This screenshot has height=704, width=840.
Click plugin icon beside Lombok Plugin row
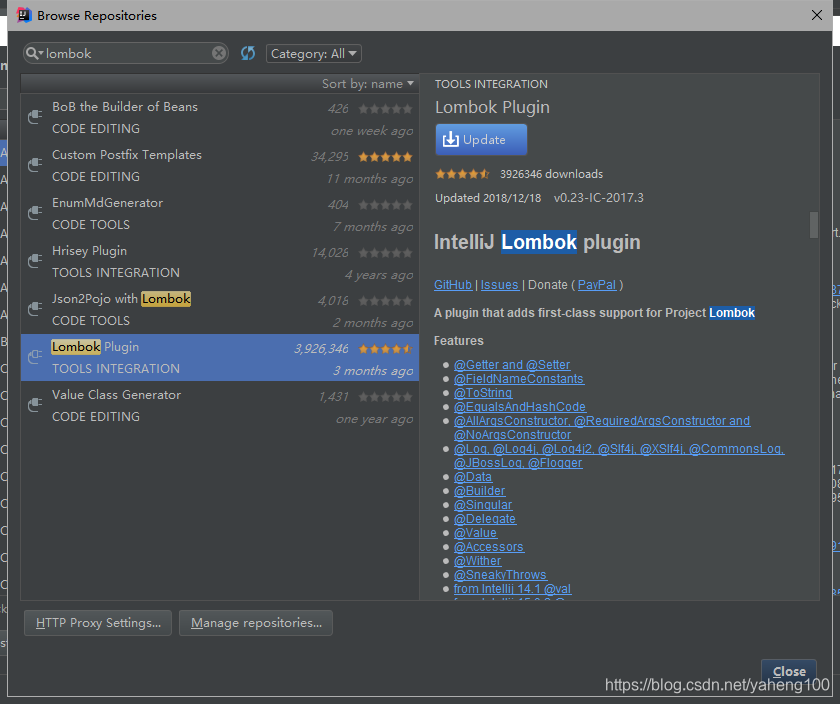click(35, 356)
